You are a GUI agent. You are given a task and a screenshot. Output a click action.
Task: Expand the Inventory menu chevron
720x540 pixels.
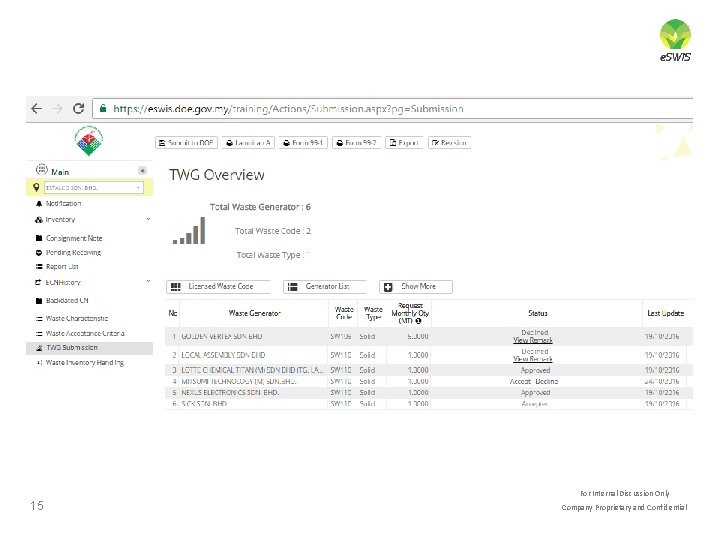148,219
